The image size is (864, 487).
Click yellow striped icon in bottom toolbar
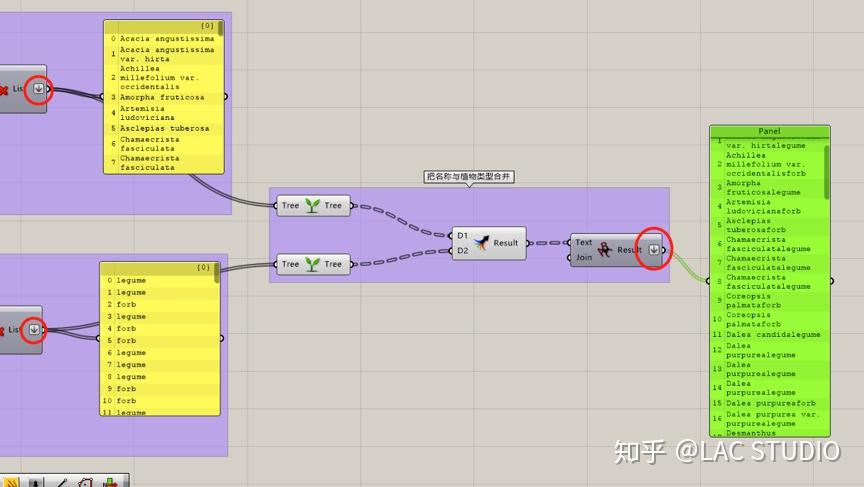[x=12, y=483]
